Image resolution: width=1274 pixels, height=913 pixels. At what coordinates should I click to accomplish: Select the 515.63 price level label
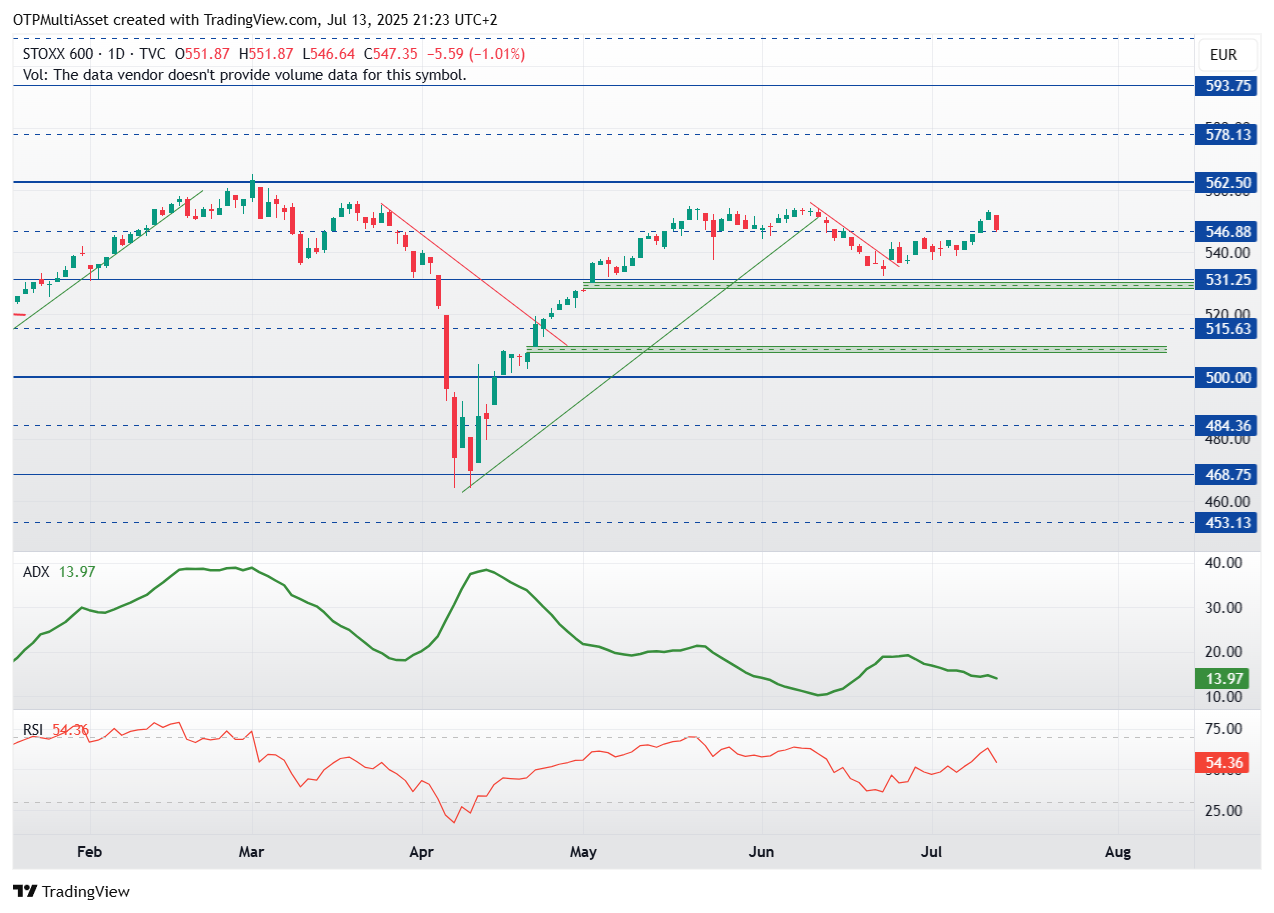pyautogui.click(x=1225, y=328)
